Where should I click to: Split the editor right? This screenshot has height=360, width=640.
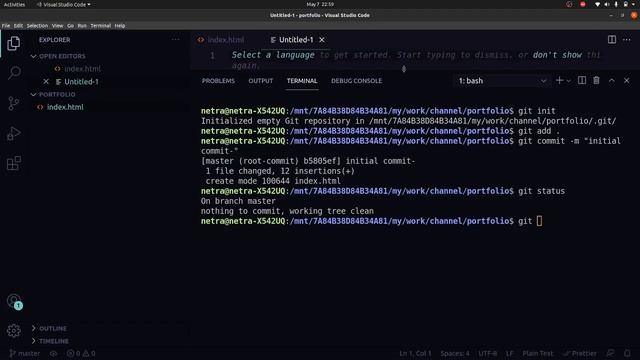pos(611,40)
